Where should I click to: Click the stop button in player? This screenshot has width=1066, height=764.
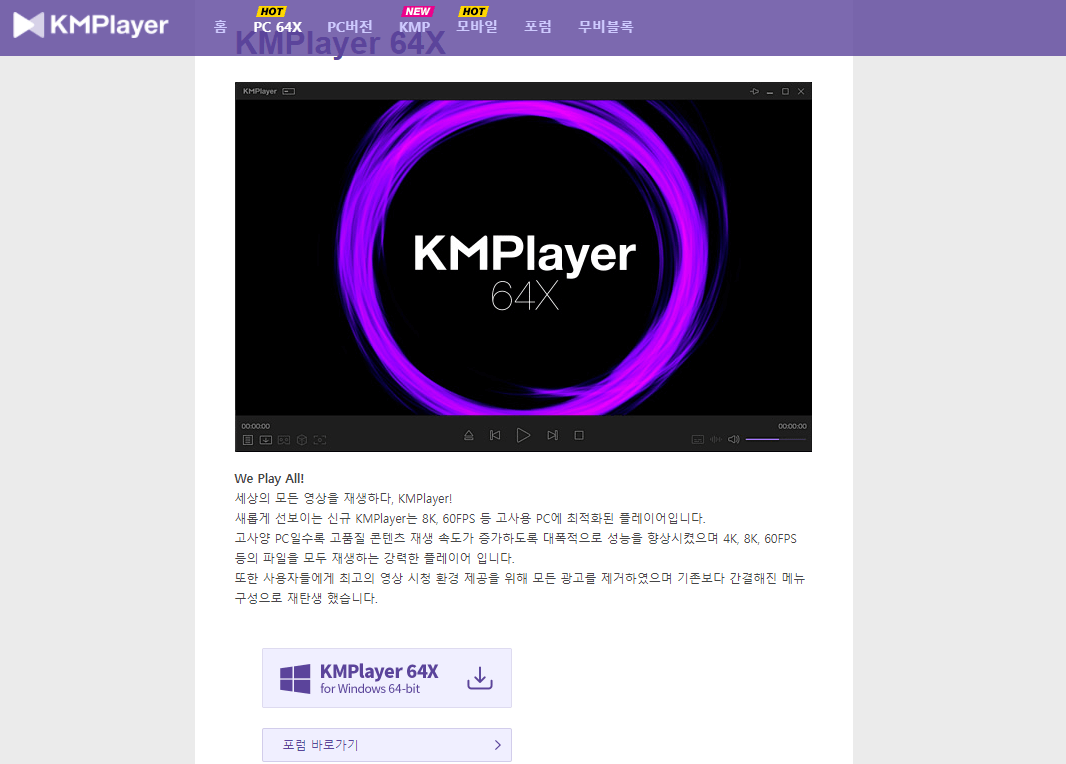pos(579,435)
